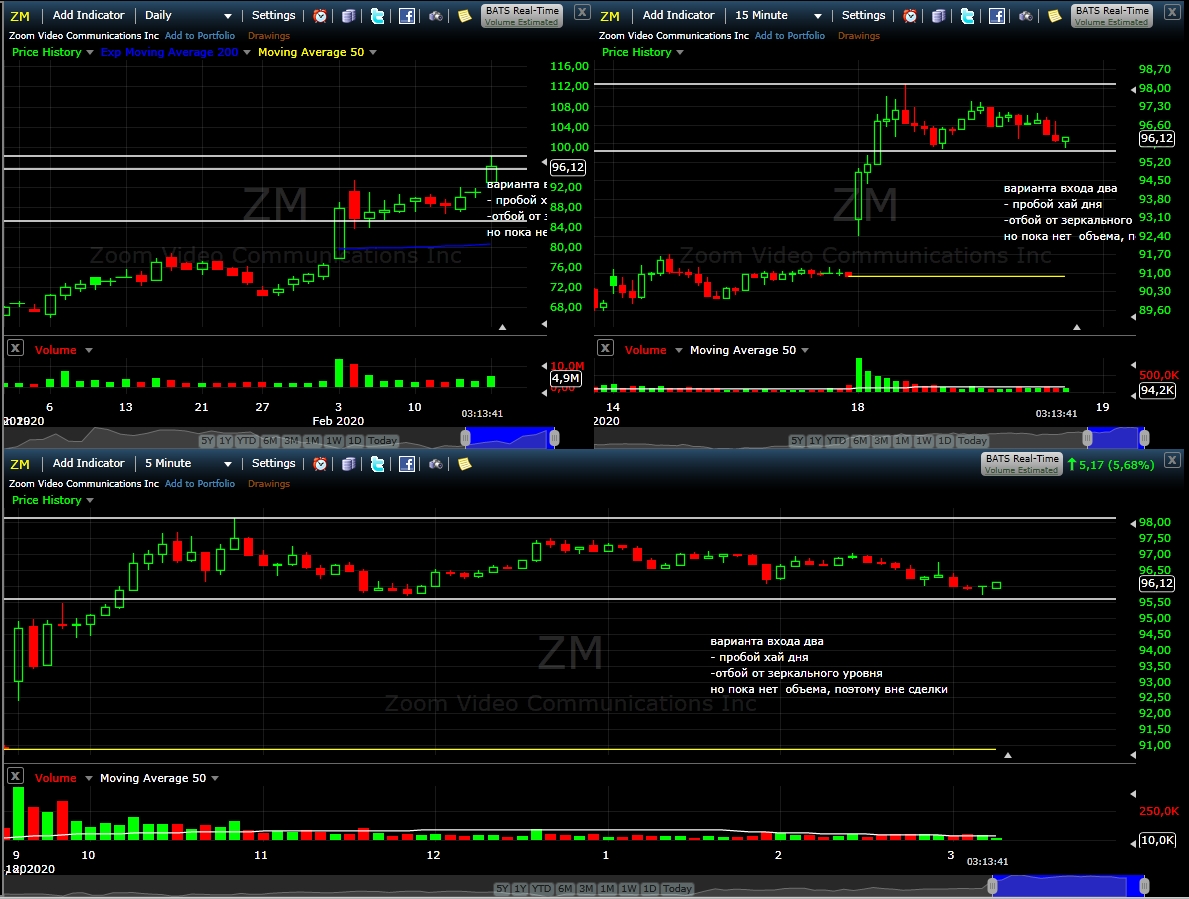Share 15 Minute chart on Facebook
The image size is (1189, 899).
click(996, 15)
